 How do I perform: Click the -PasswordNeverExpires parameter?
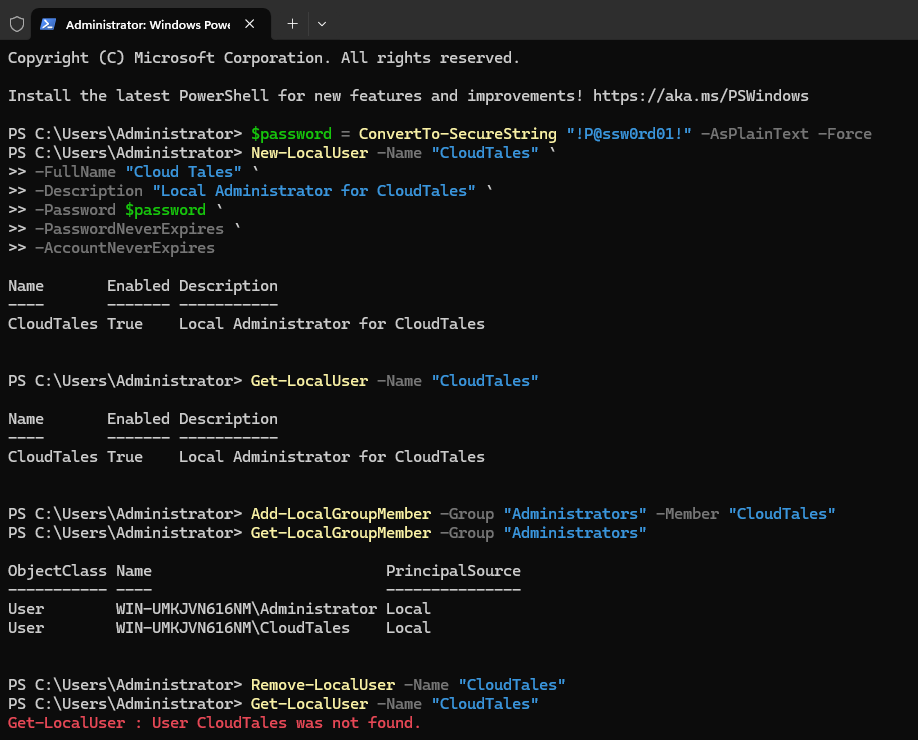click(x=129, y=229)
